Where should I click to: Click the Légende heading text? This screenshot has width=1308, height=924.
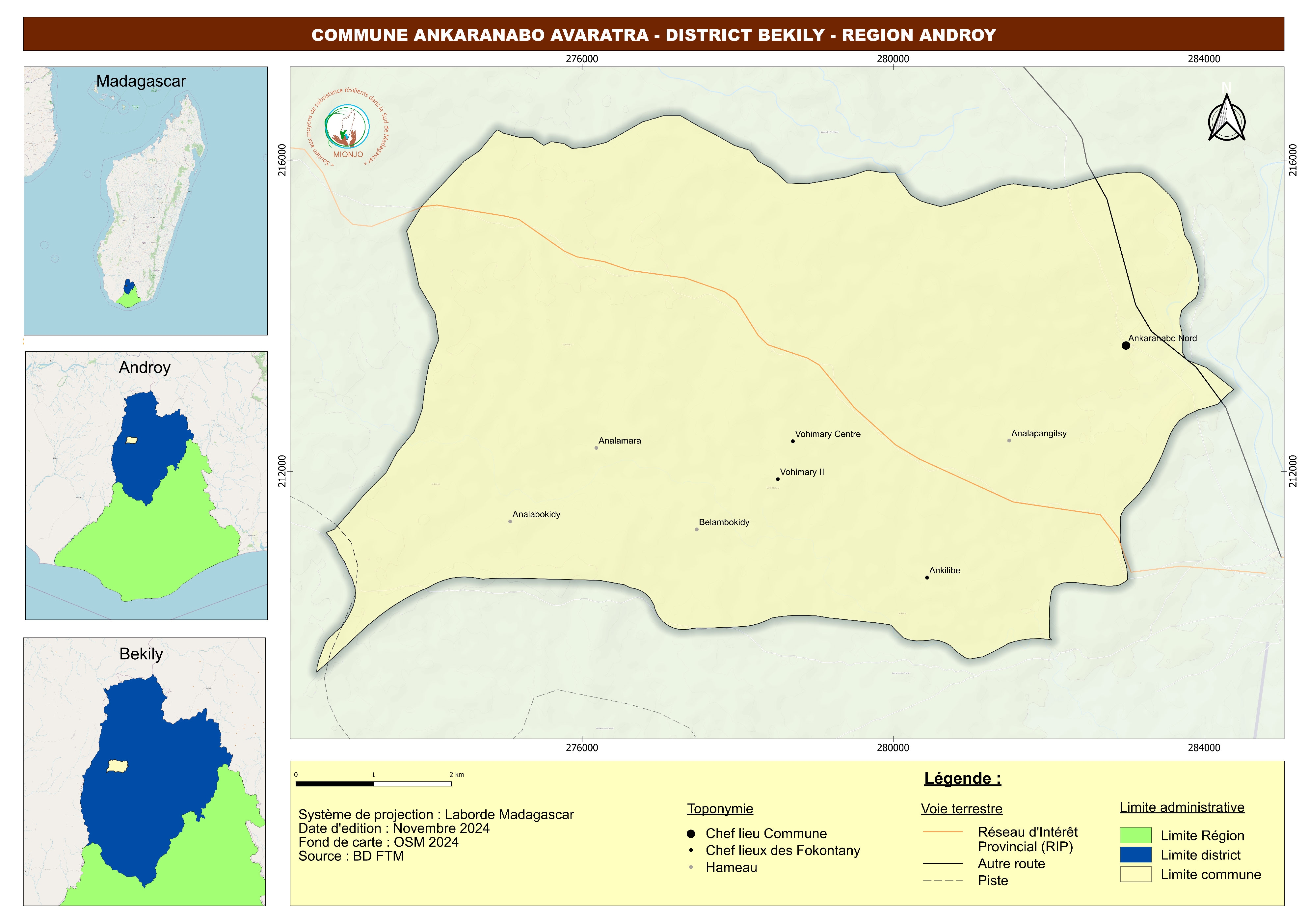tap(962, 778)
